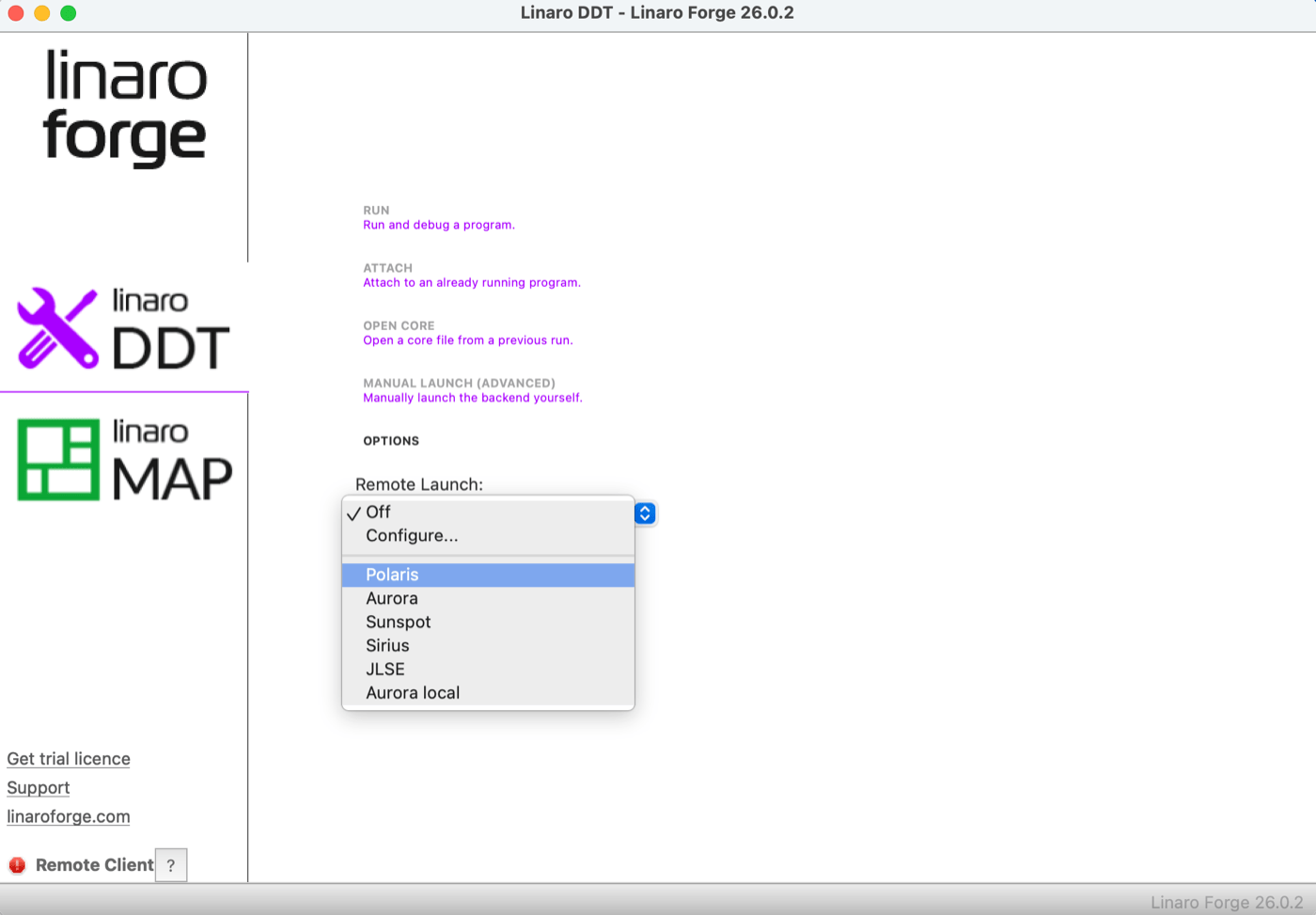Click the green macOS zoom window button

tap(69, 13)
